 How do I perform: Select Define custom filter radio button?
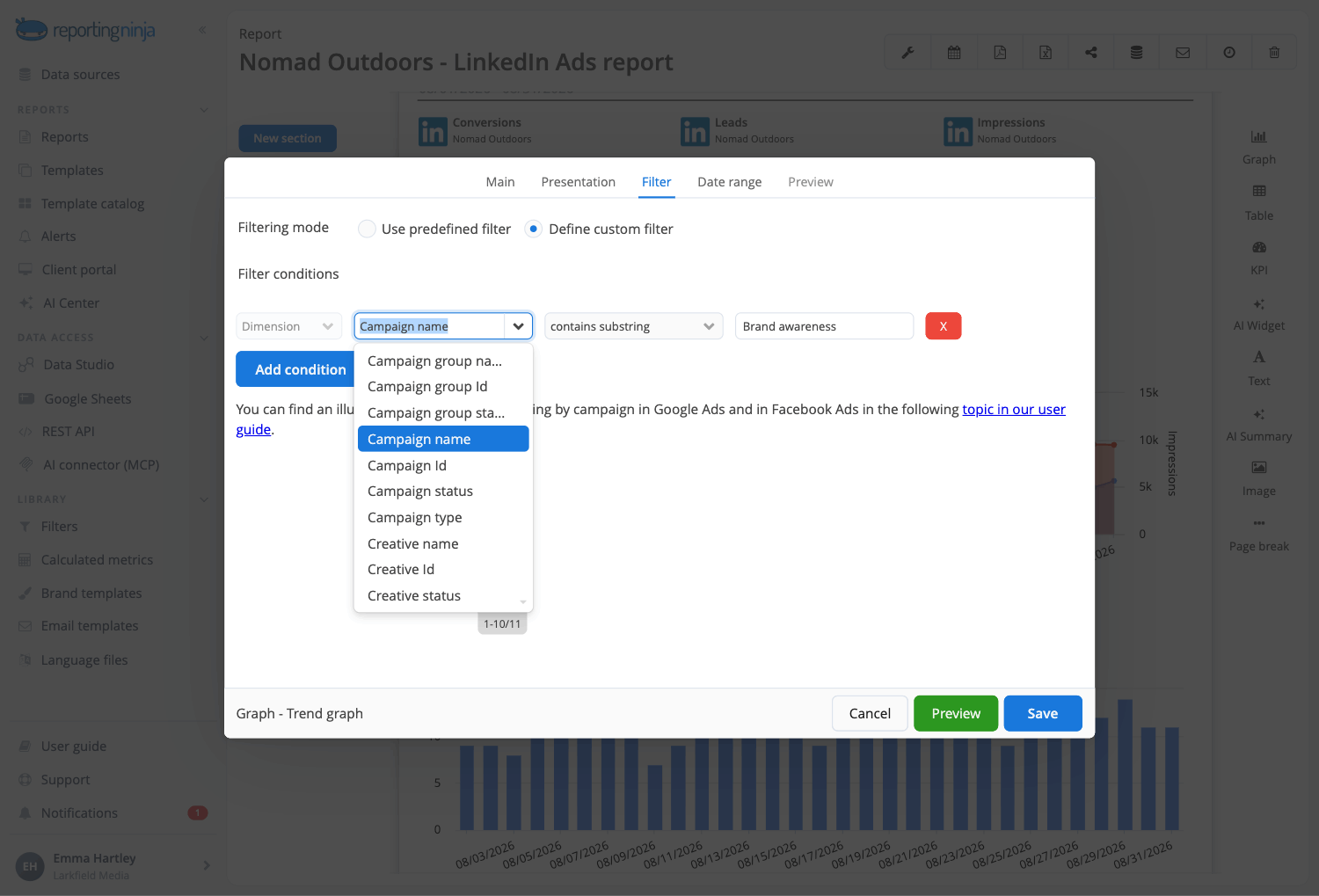[533, 229]
